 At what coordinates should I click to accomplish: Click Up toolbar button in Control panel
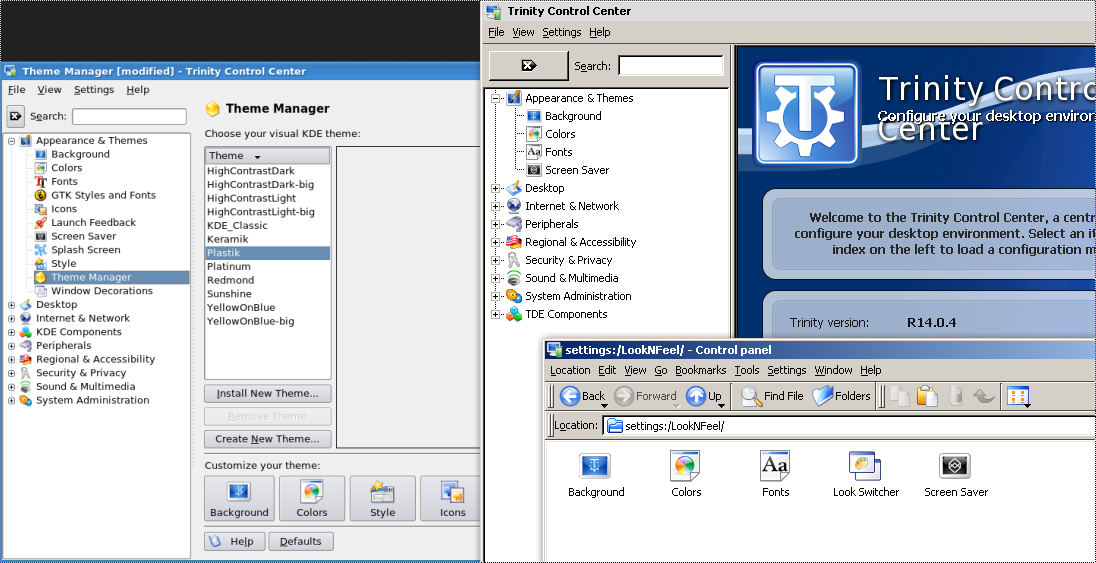click(x=704, y=396)
